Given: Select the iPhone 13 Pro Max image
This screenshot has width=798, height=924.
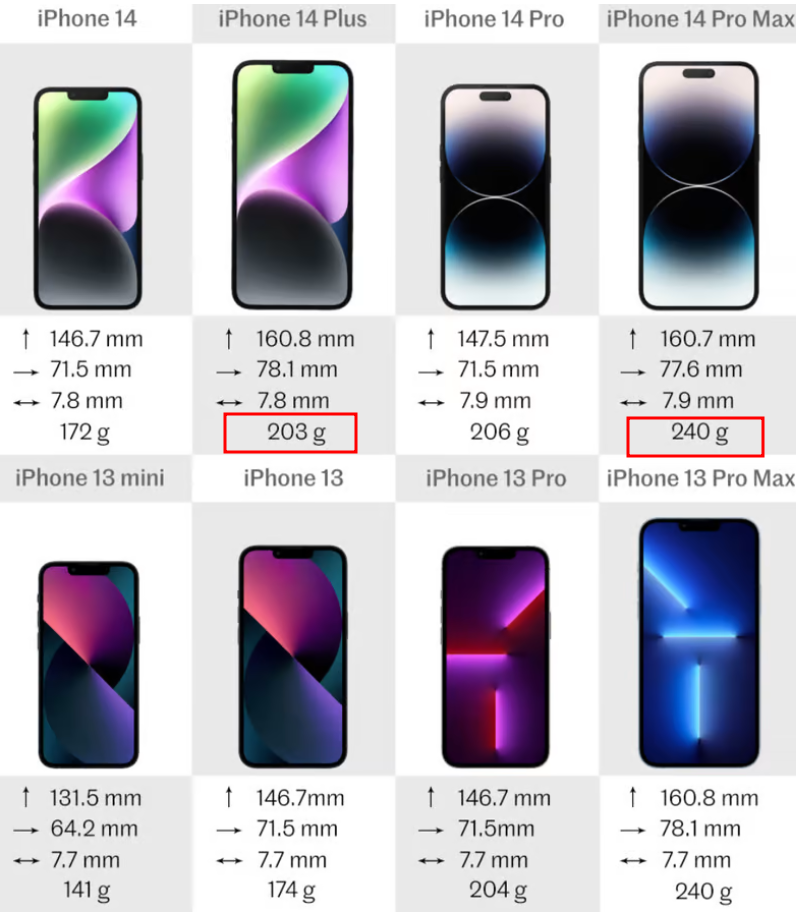Looking at the screenshot, I should pos(700,643).
